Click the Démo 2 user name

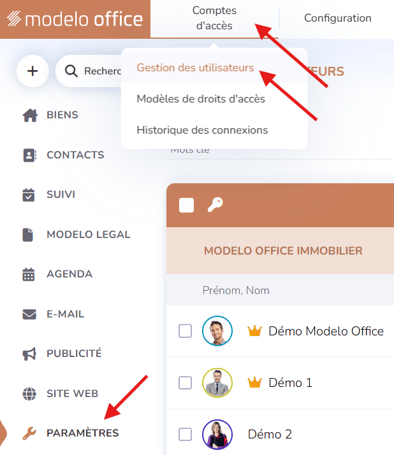tap(270, 434)
